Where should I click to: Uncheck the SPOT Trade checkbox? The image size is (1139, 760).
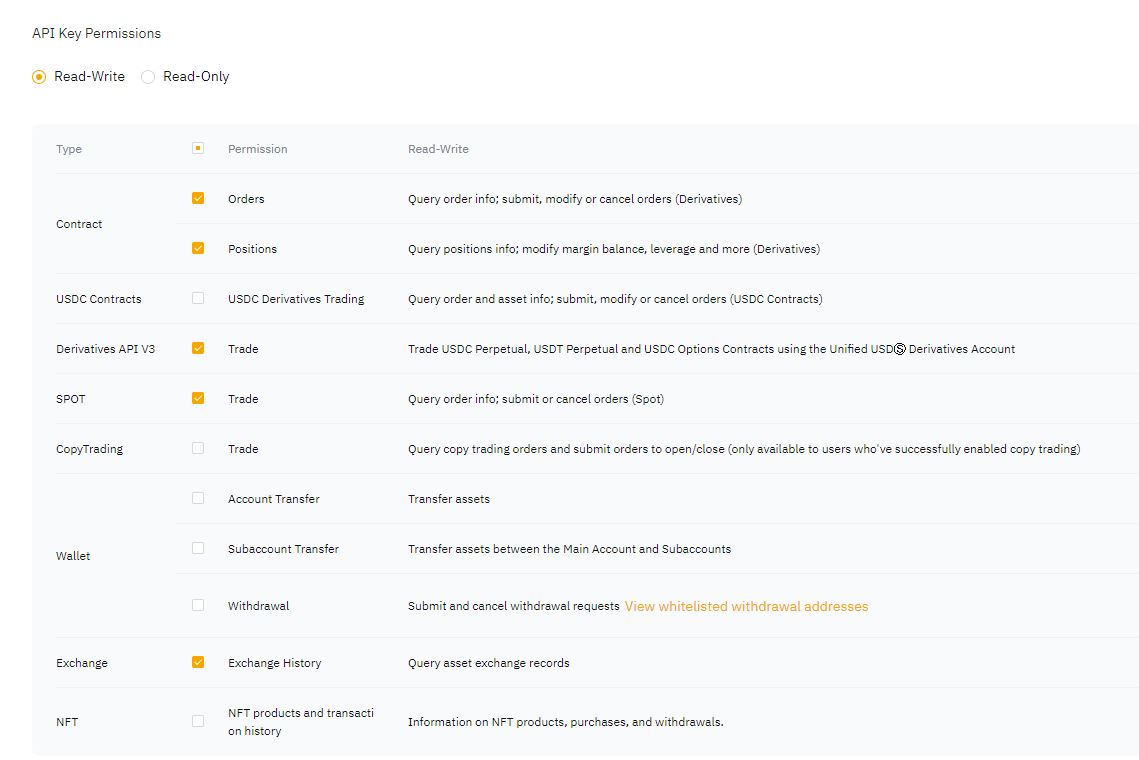pyautogui.click(x=198, y=398)
